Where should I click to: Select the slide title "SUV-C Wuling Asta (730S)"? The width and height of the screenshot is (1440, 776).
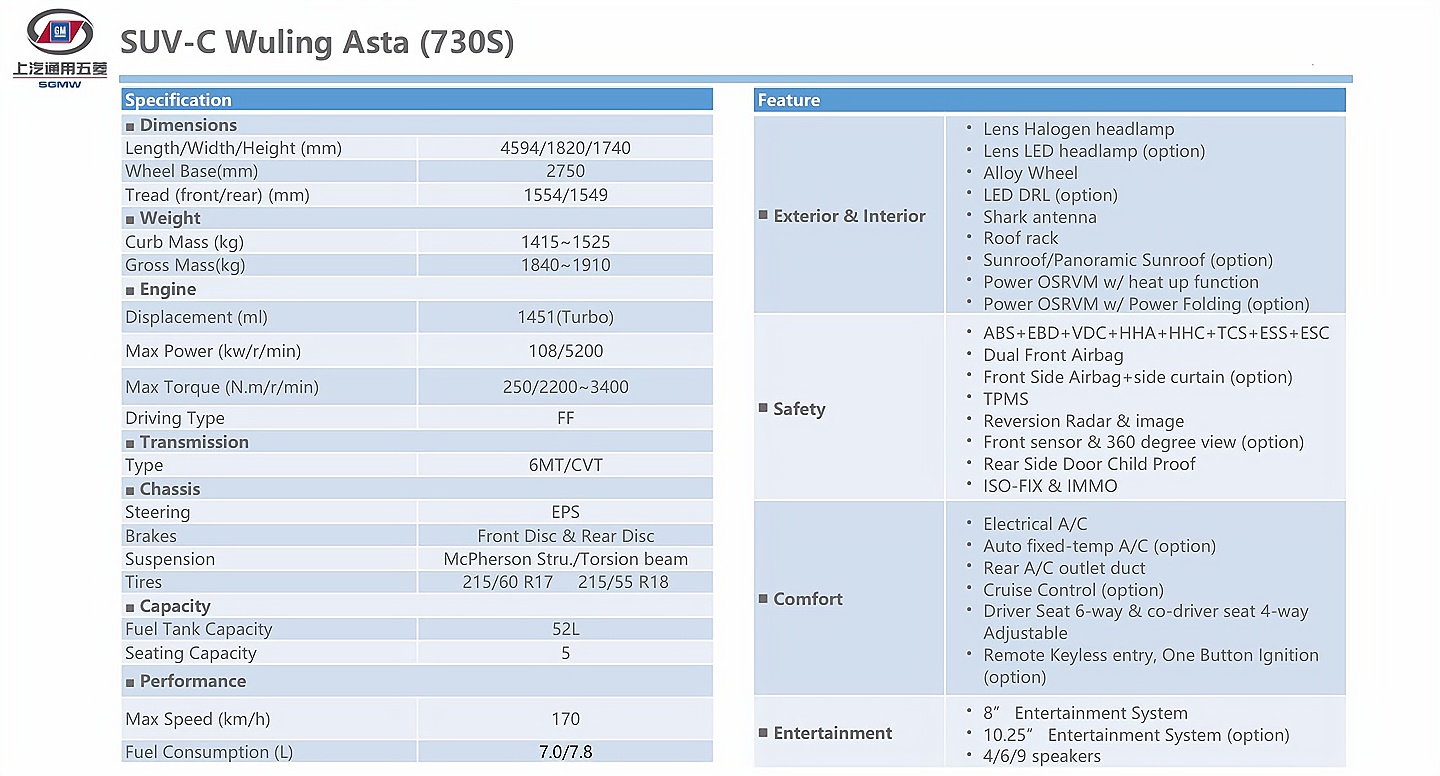click(317, 42)
